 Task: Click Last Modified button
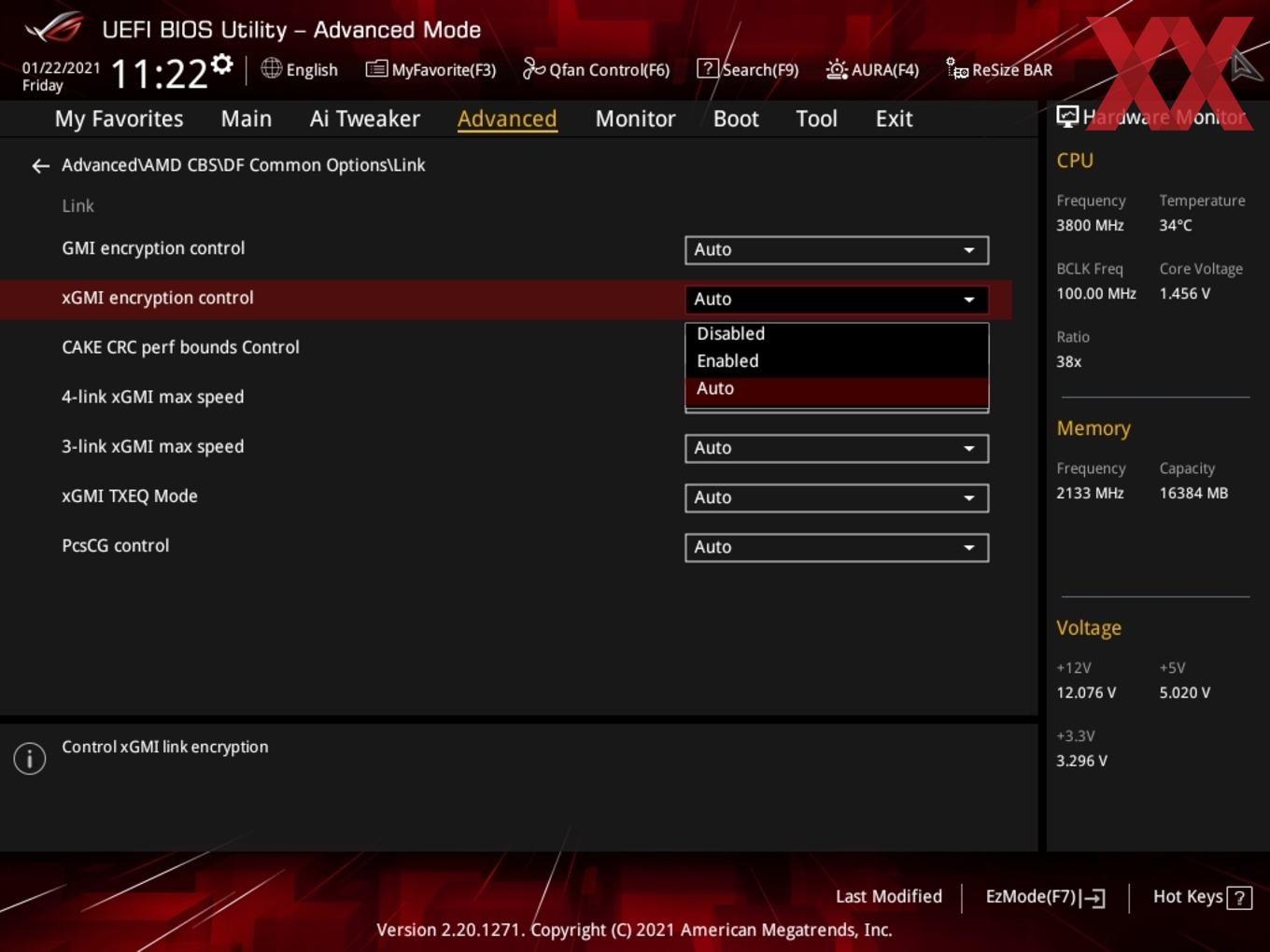(x=889, y=897)
